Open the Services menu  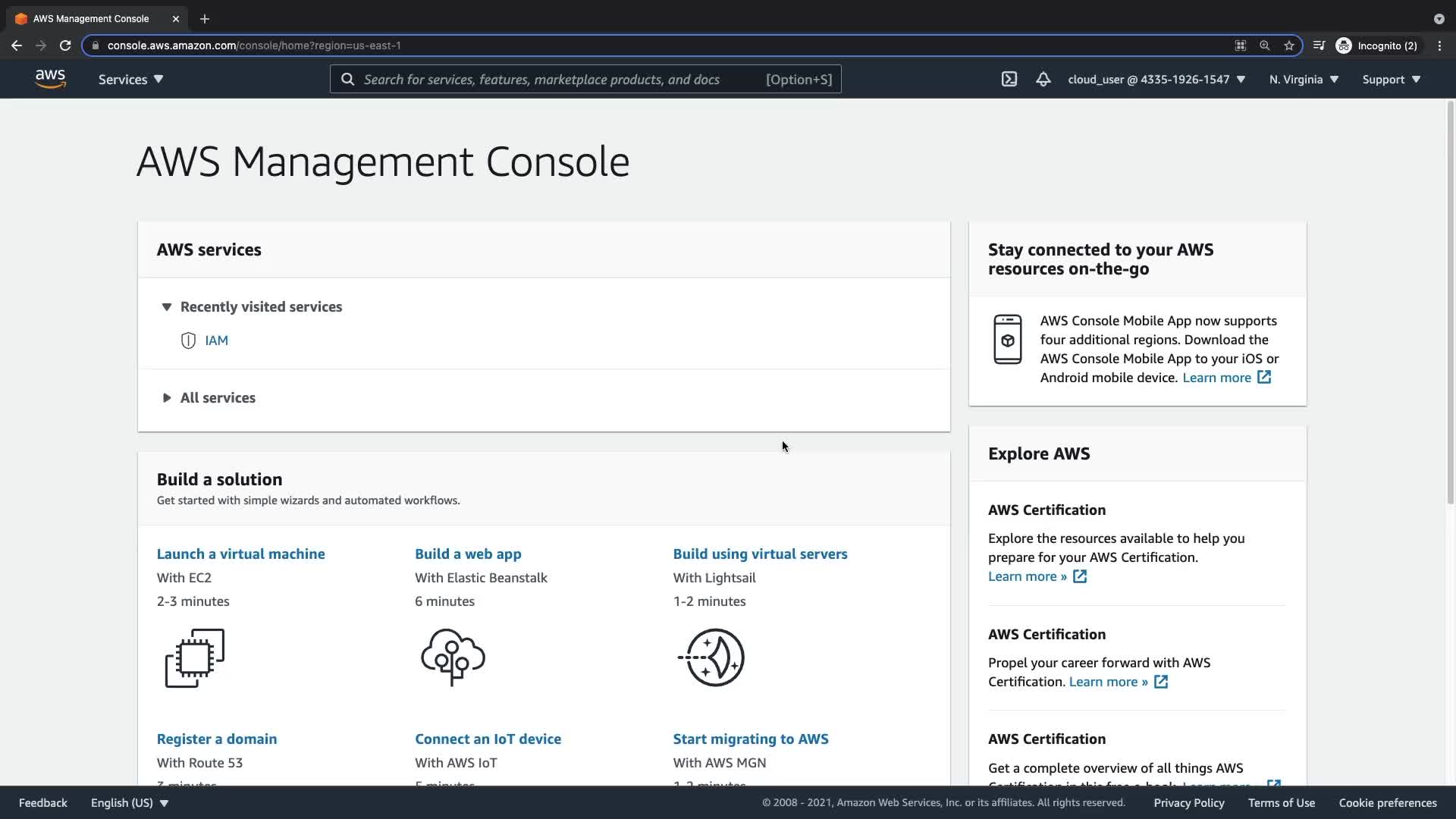pos(130,80)
